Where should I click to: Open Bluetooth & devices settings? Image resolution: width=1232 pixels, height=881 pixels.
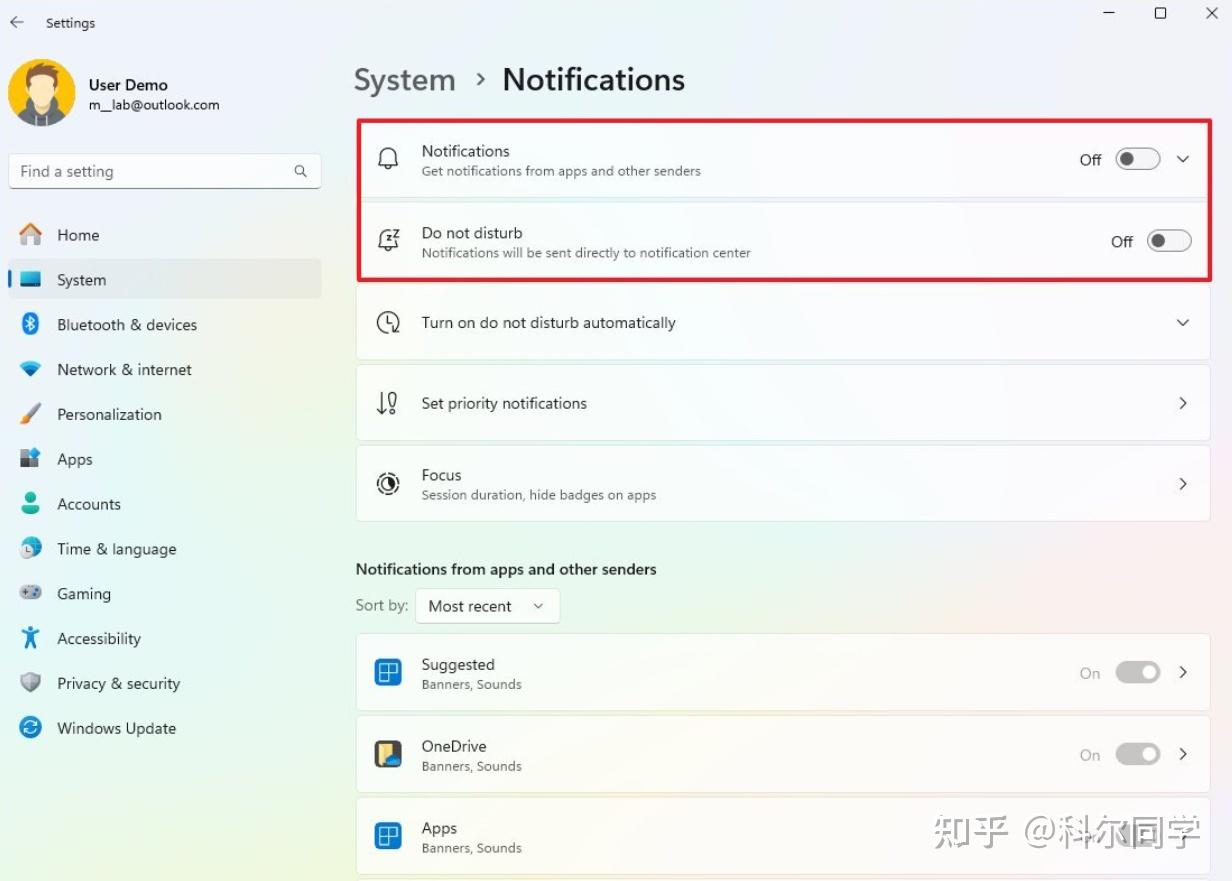click(127, 324)
